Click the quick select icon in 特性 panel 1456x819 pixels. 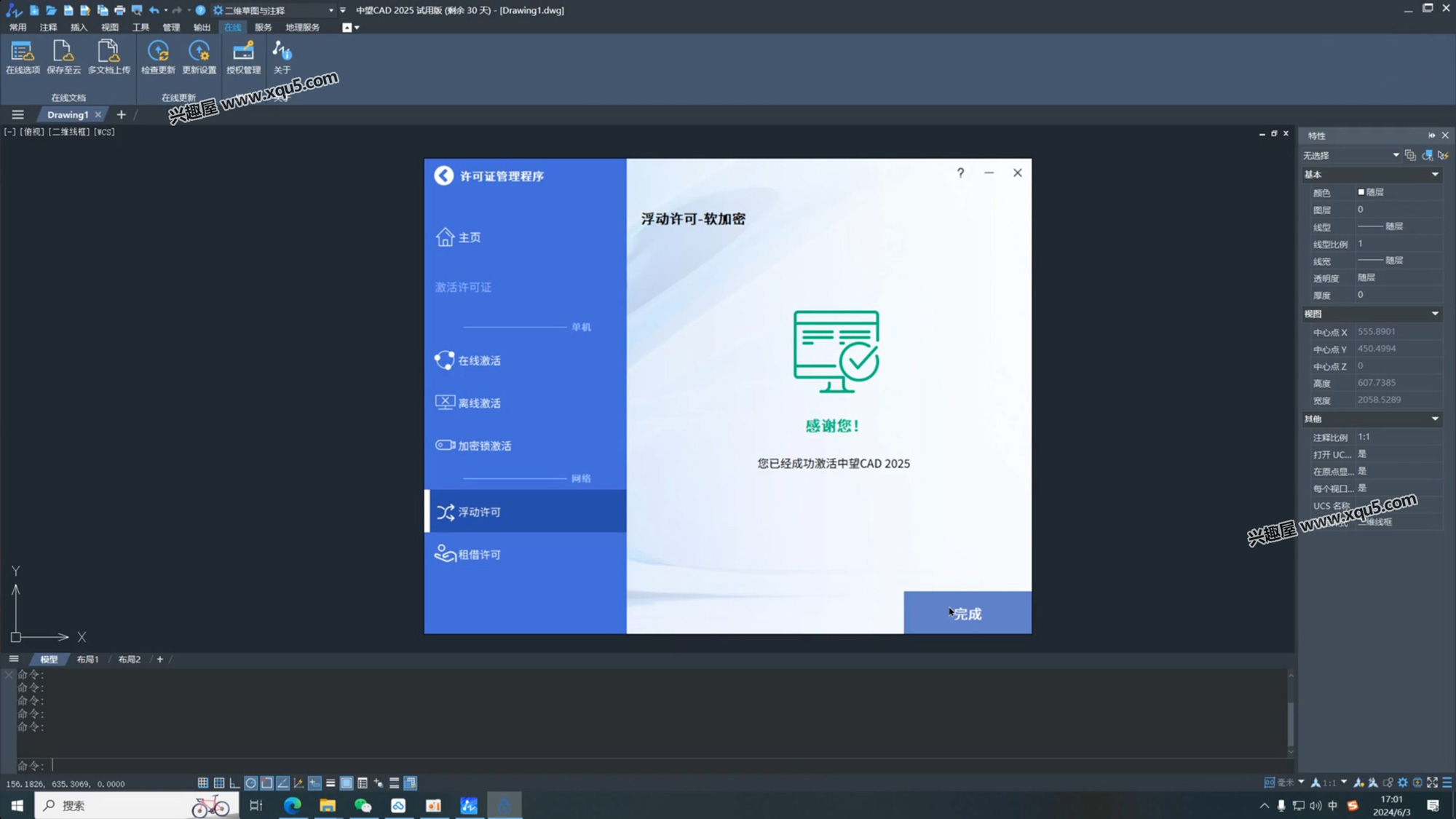(x=1443, y=155)
